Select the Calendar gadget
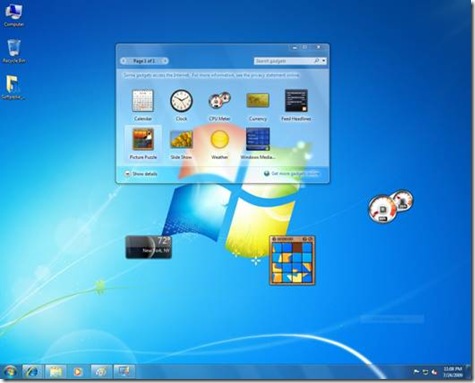 143,101
